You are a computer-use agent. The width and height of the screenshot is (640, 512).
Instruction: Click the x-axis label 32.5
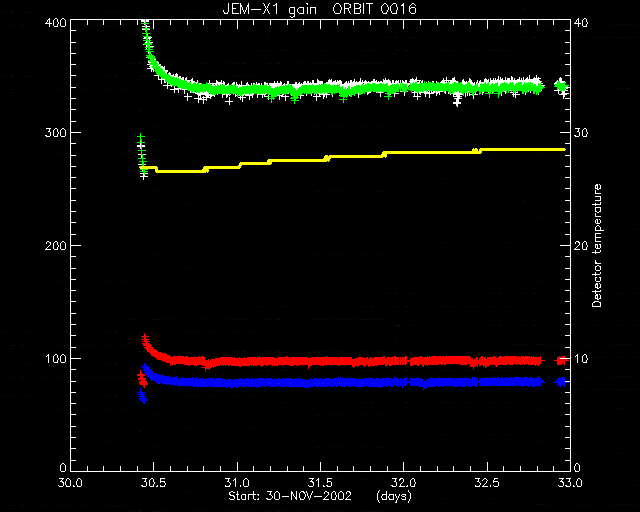coord(487,483)
